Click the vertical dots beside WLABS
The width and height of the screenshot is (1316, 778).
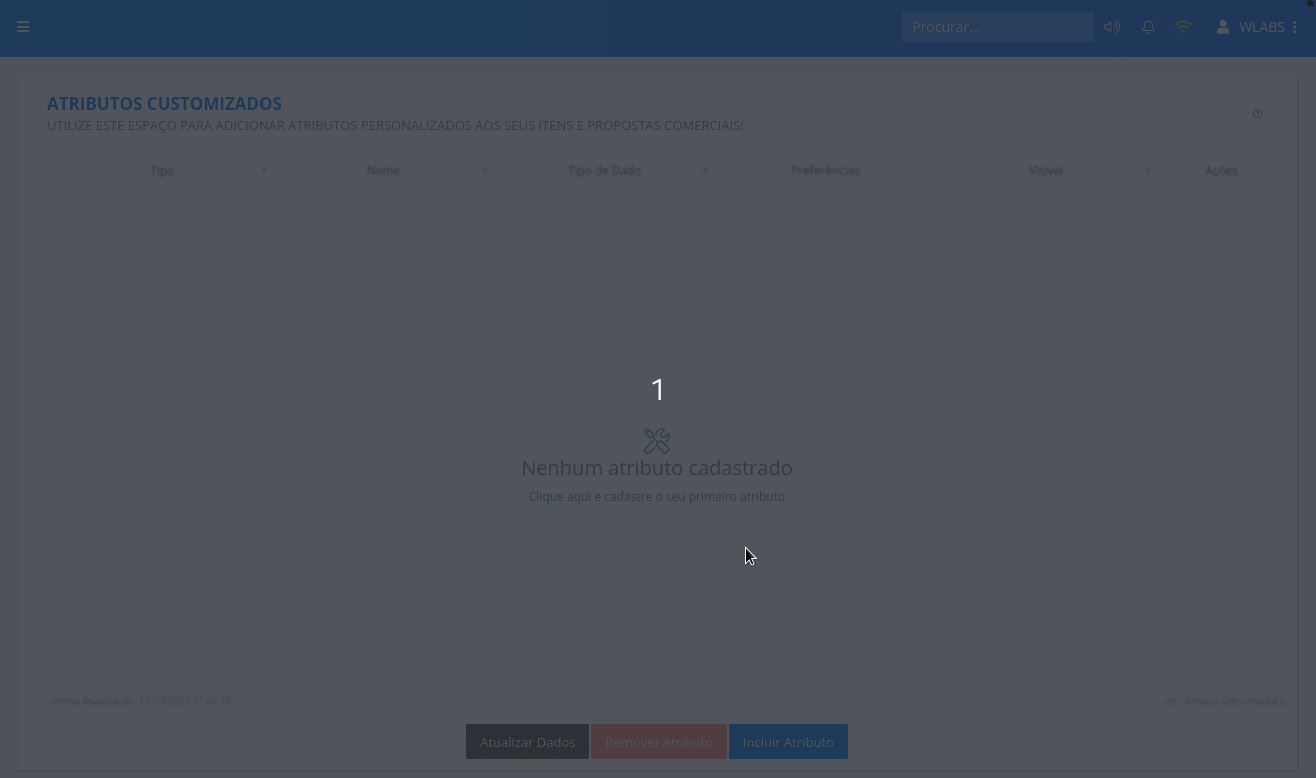(x=1295, y=27)
